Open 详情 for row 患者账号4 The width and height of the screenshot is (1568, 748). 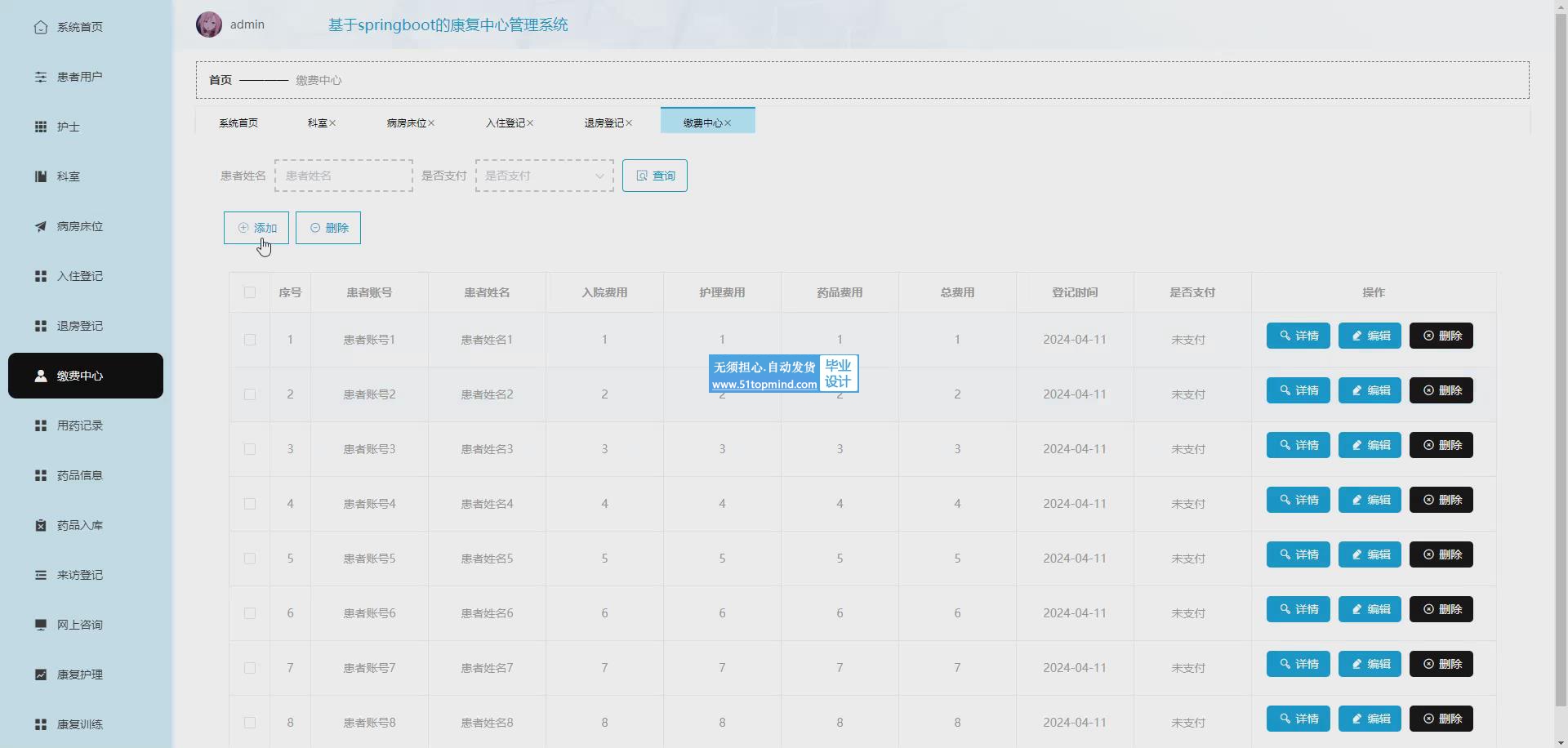click(x=1298, y=500)
